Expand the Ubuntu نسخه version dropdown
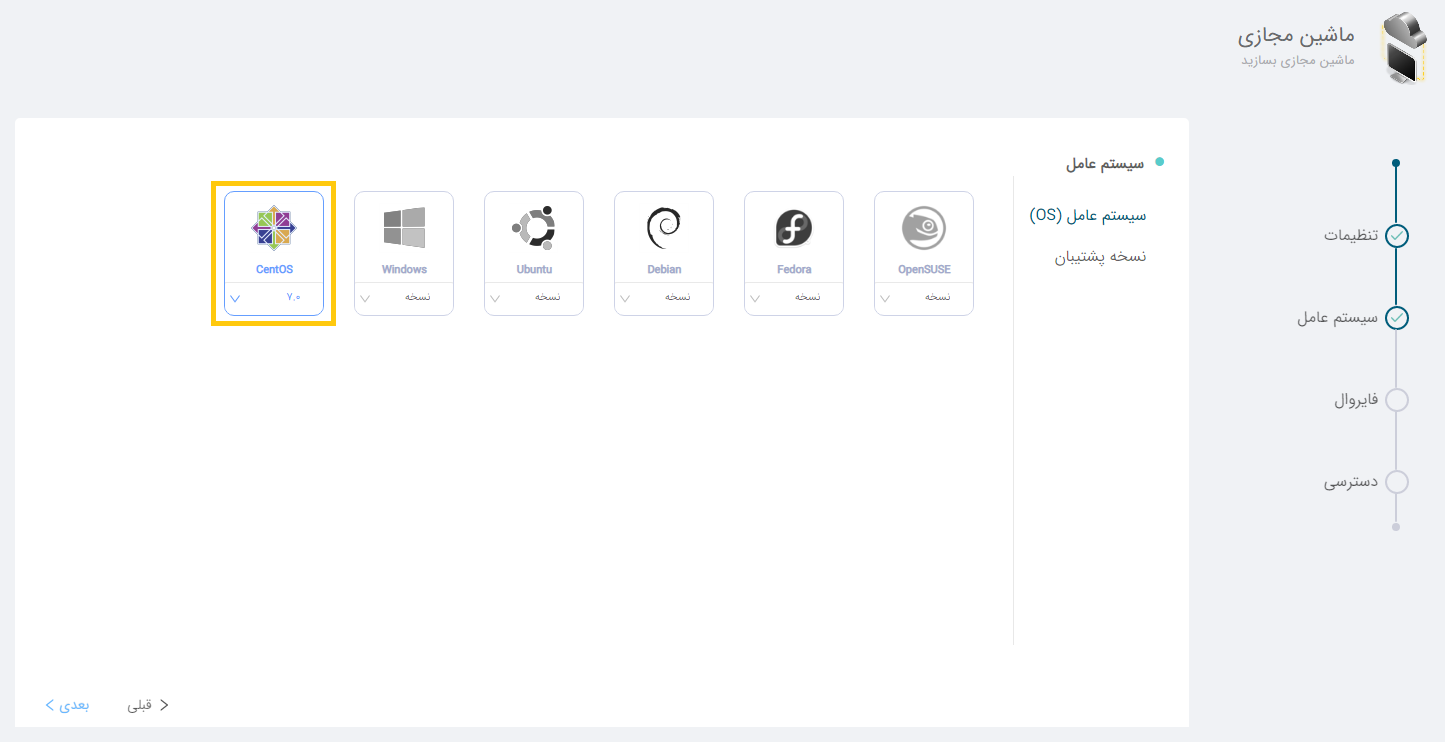 tap(534, 298)
